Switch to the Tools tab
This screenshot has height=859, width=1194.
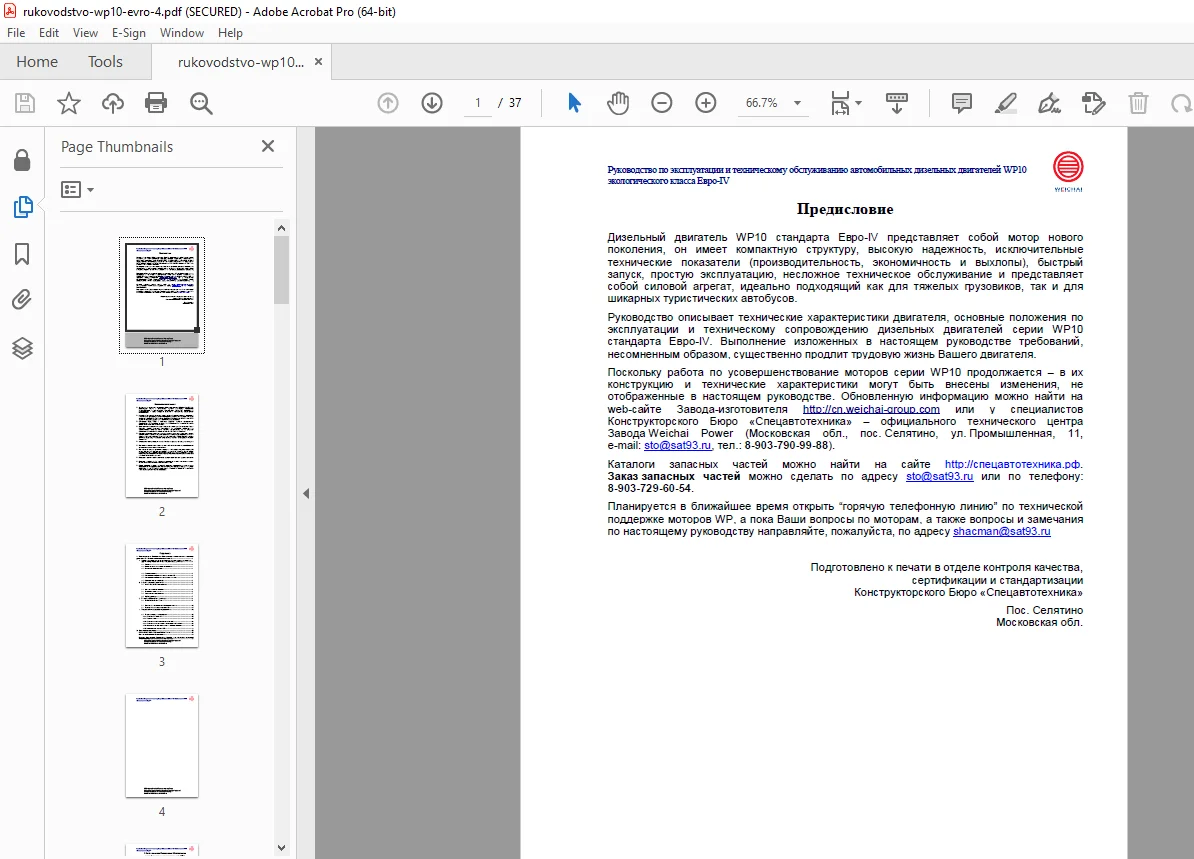point(105,62)
